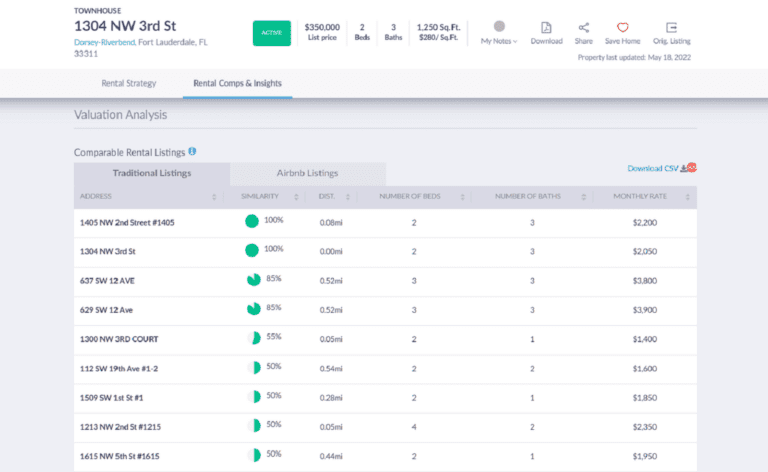The image size is (768, 472).
Task: Select the Airbnb Listings tab
Action: click(307, 173)
